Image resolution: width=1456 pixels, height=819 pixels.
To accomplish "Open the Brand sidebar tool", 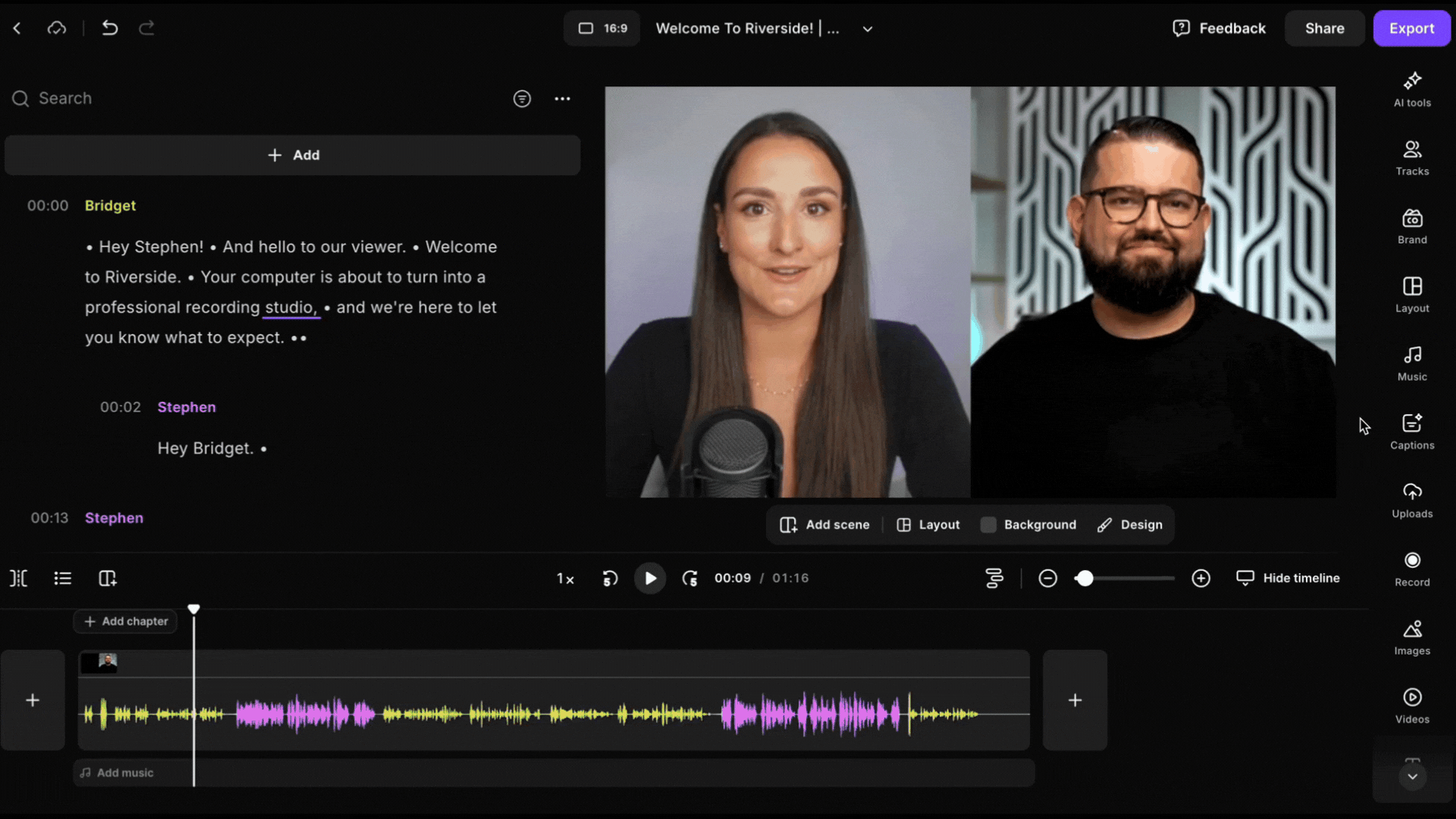I will pyautogui.click(x=1411, y=227).
